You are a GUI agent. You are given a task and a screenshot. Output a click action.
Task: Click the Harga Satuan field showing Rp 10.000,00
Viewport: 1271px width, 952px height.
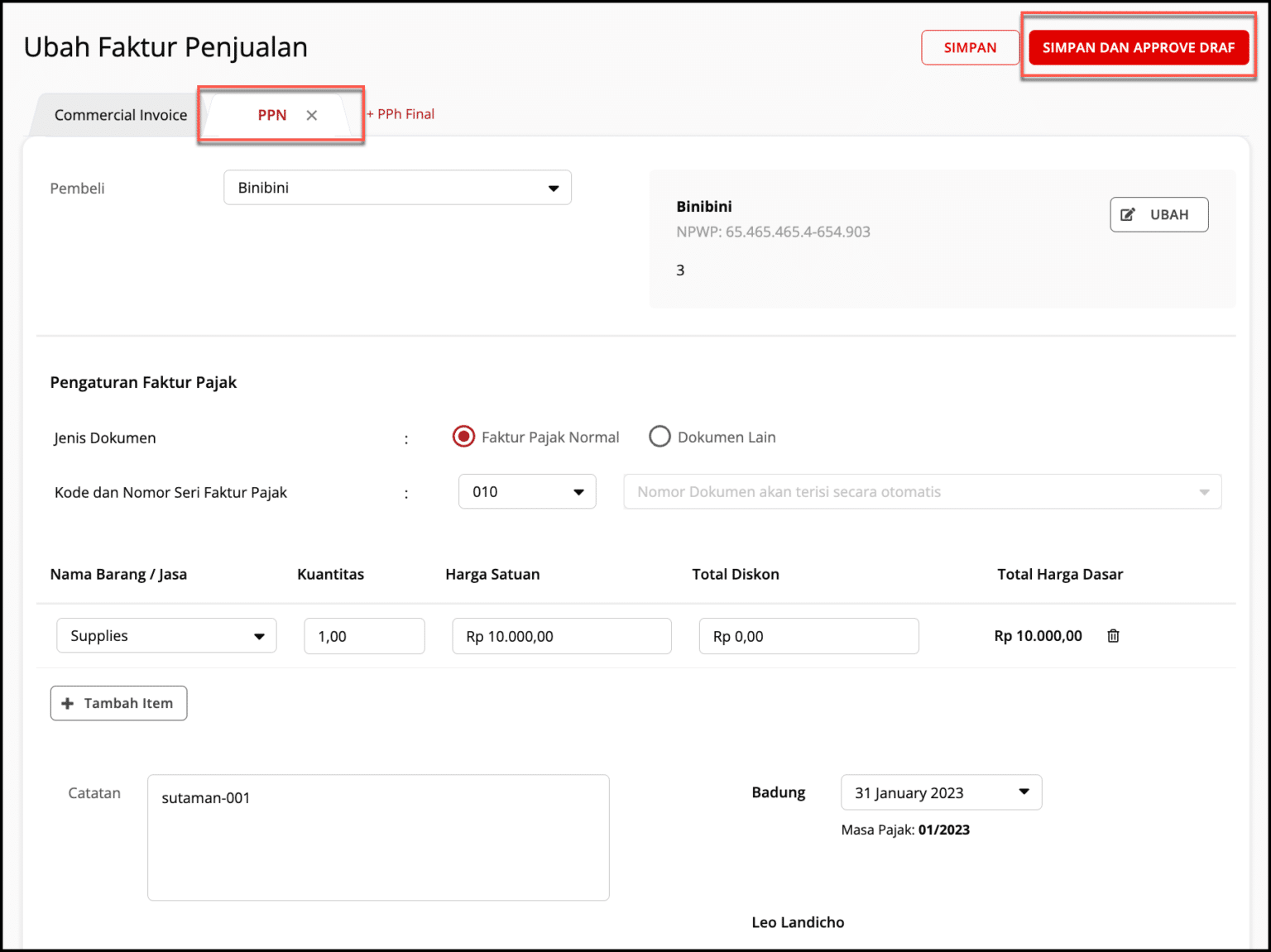point(561,635)
